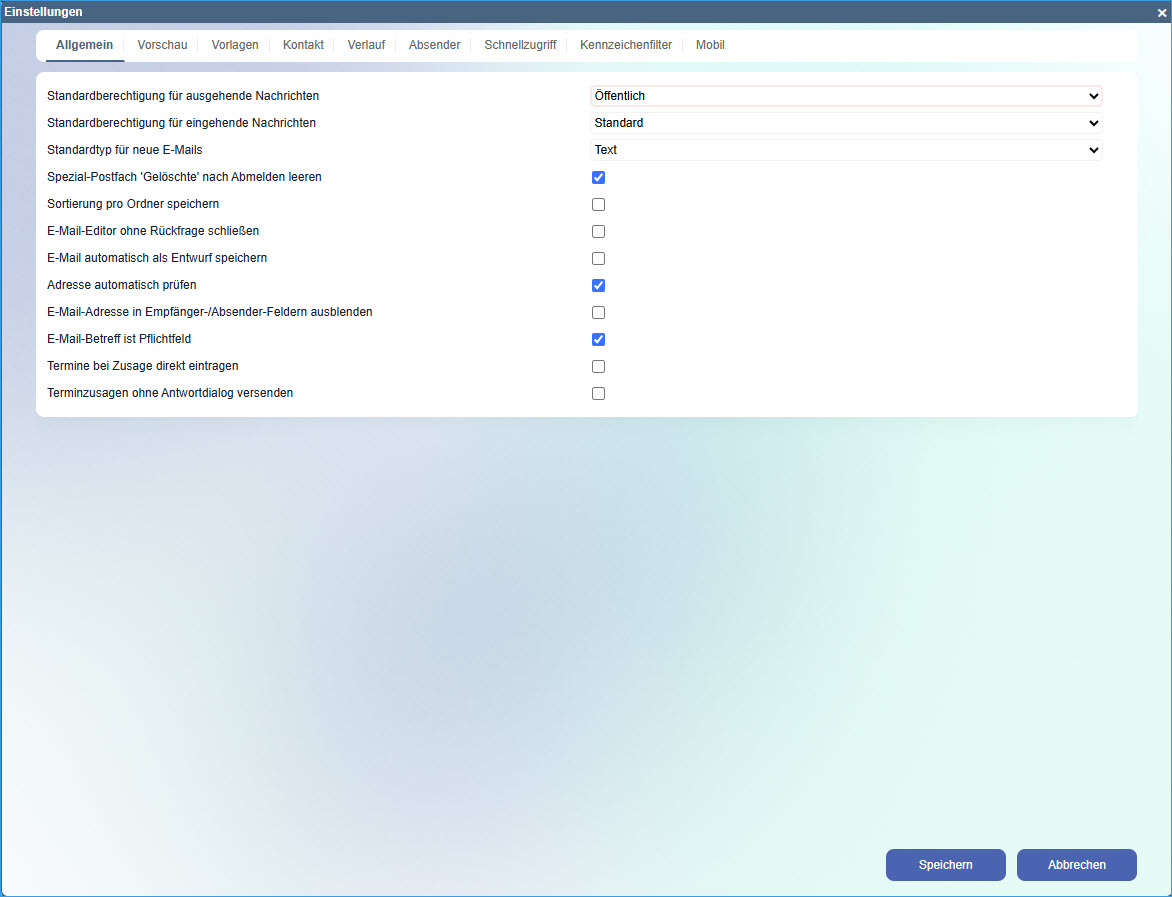
Task: Click the Speichern button
Action: click(946, 865)
